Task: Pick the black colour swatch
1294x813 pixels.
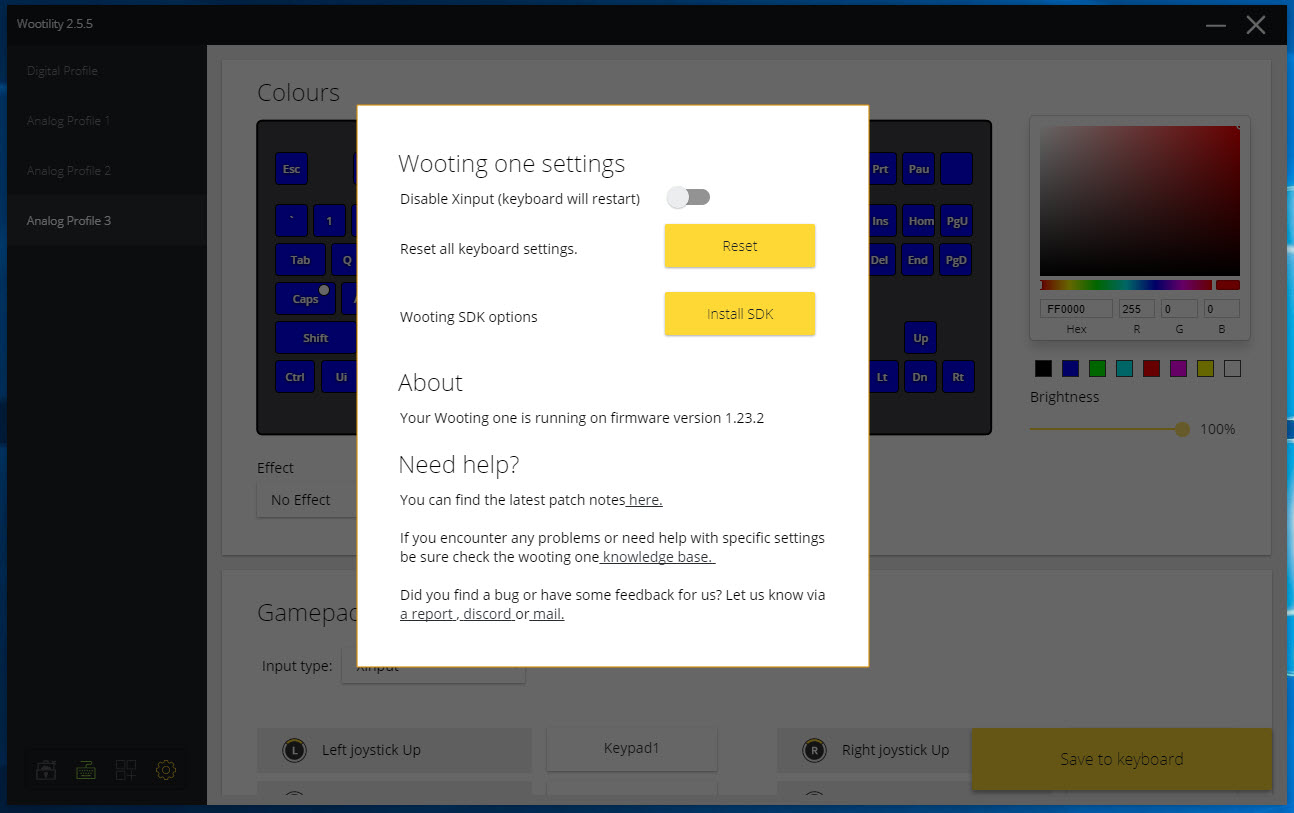Action: (x=1043, y=369)
